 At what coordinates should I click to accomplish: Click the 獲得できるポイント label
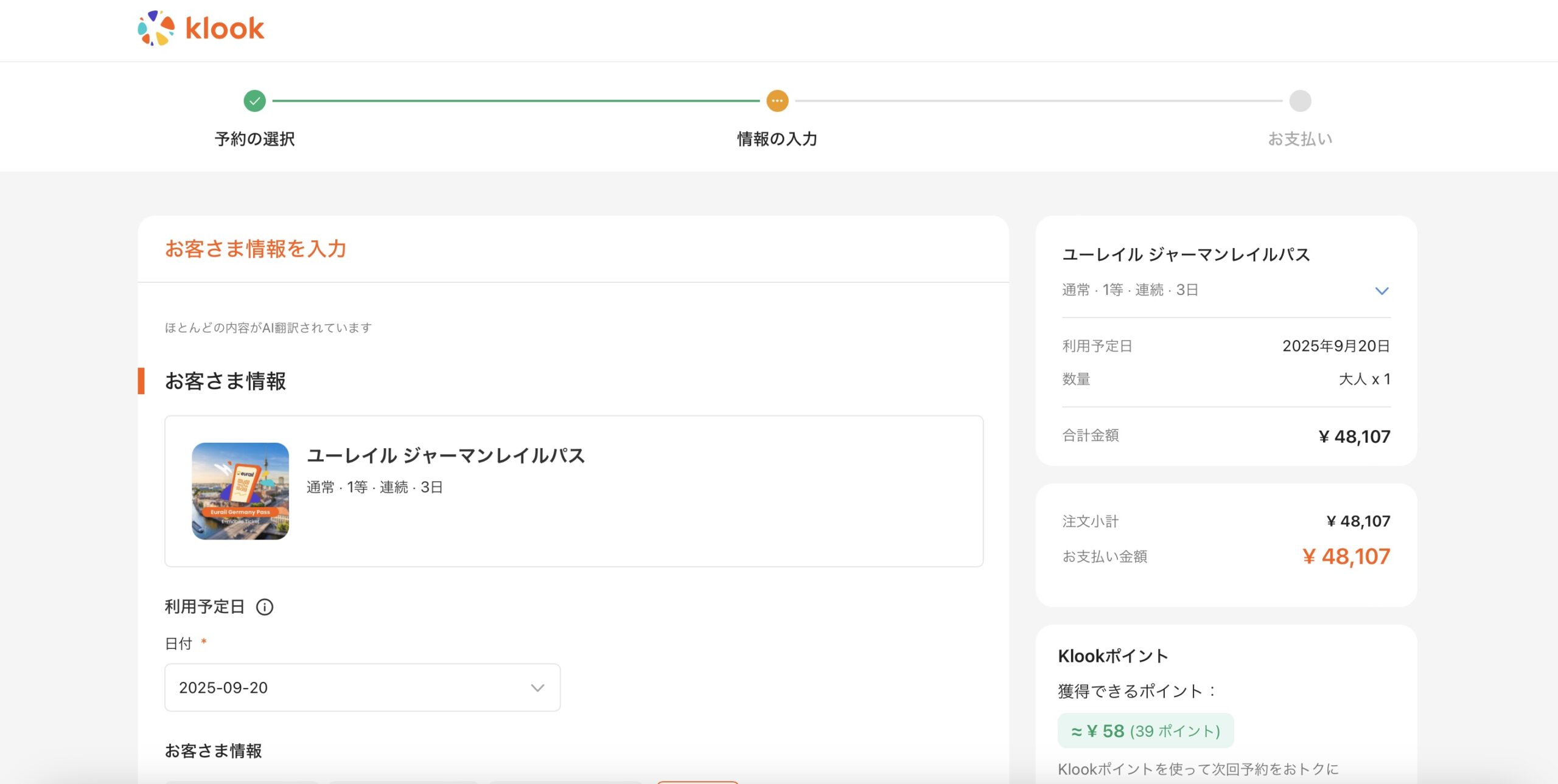pos(1137,692)
